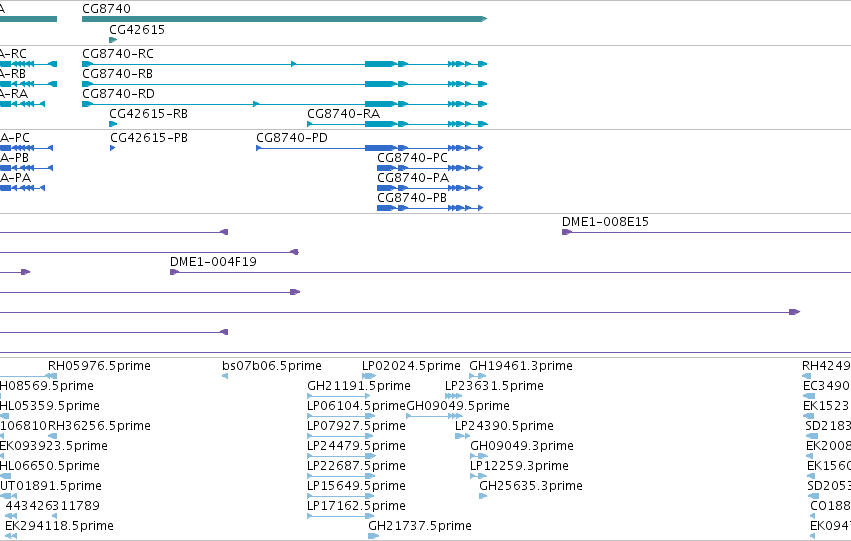Click the DME1-008E15 clone start marker
The image size is (851, 541).
click(567, 232)
